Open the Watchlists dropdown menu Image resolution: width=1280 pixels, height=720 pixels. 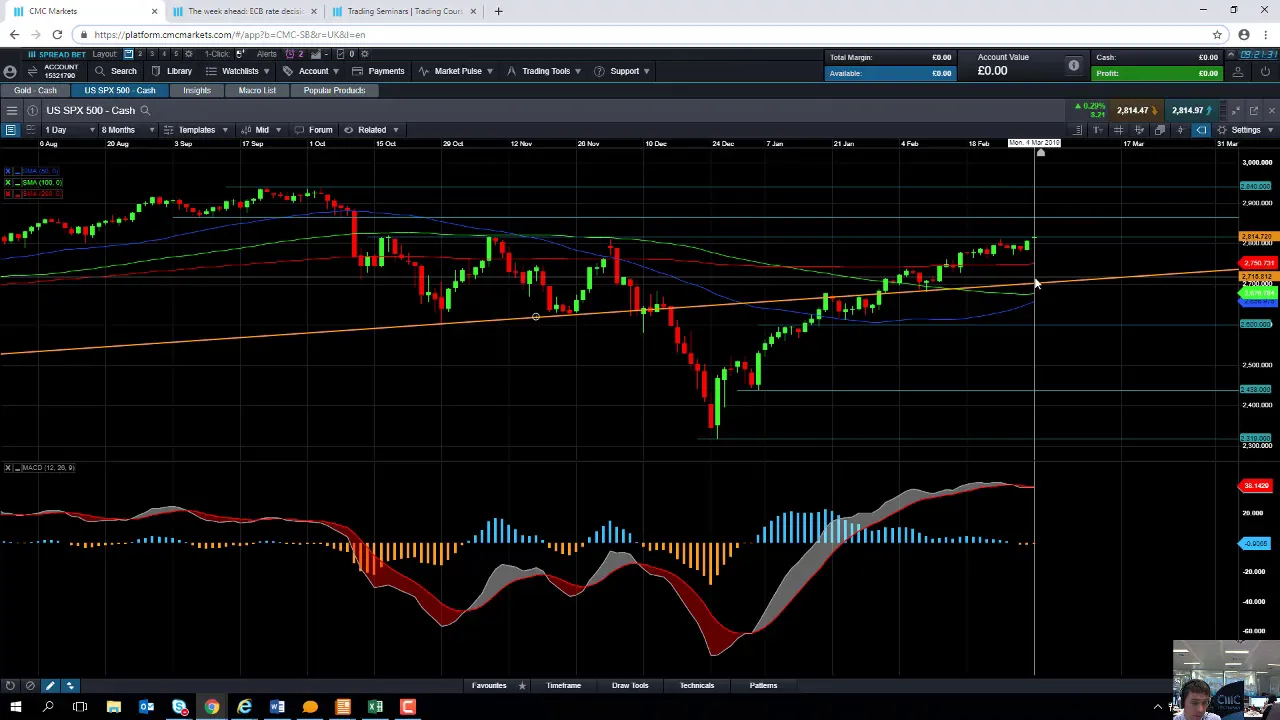[x=238, y=71]
